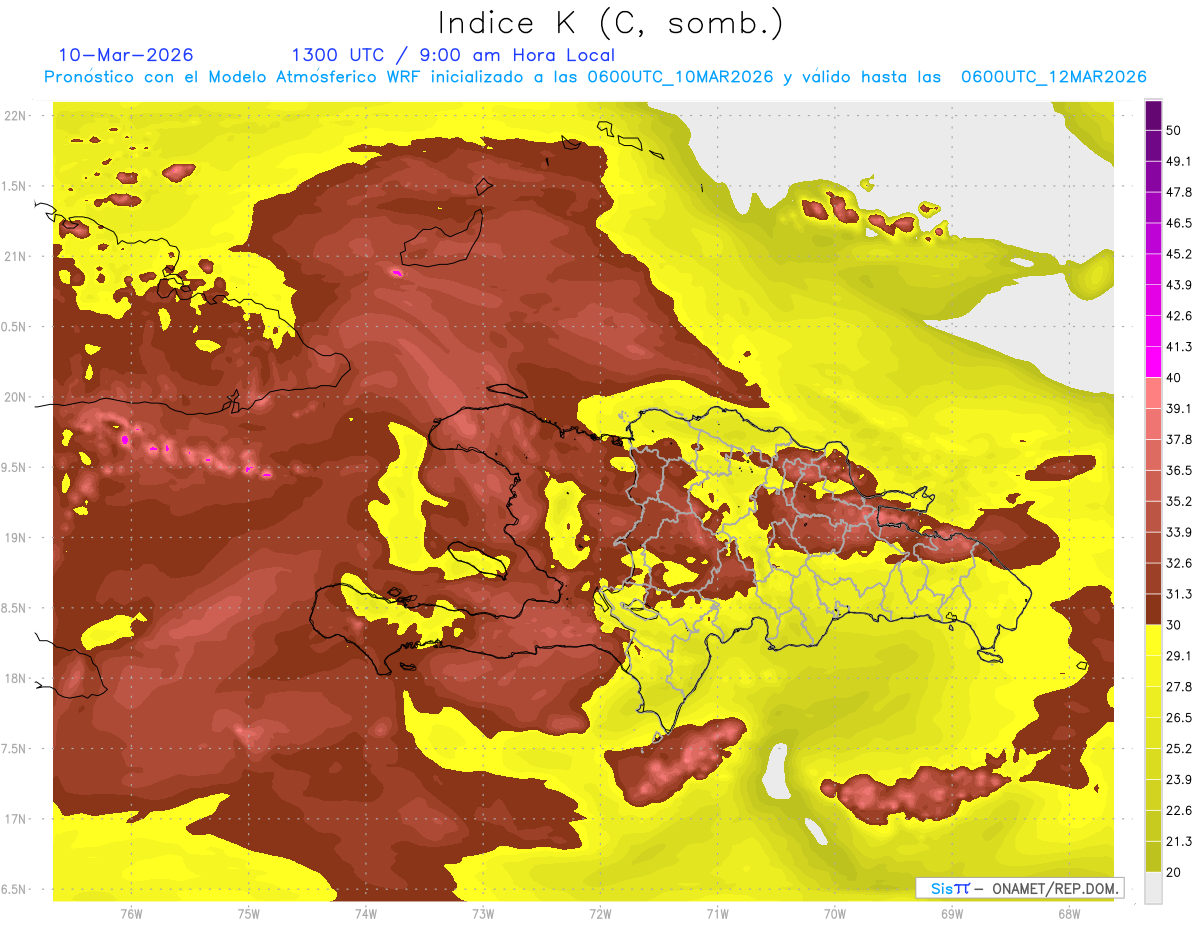The image size is (1200, 927).
Task: Pick legend swatch between 39.1 and 40
Action: tap(1153, 393)
